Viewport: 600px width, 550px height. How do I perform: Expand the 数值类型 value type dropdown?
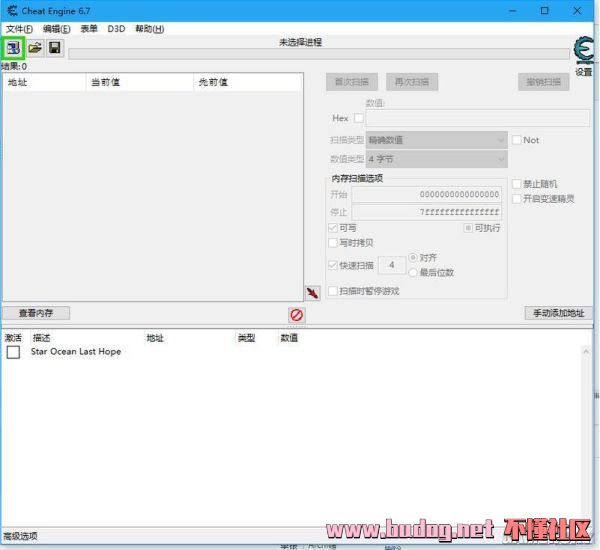437,159
